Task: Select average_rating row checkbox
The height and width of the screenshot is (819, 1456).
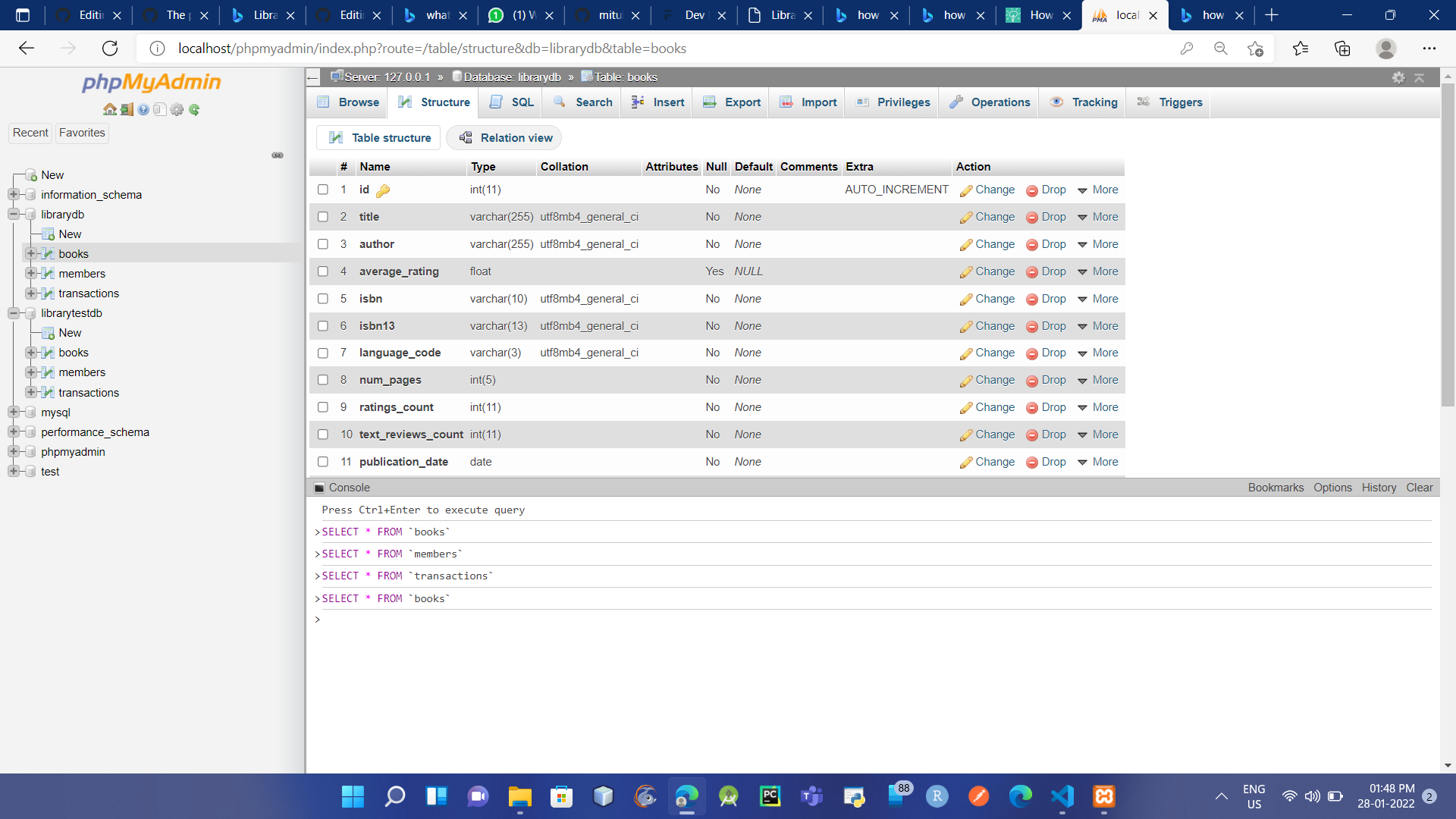Action: [x=323, y=271]
